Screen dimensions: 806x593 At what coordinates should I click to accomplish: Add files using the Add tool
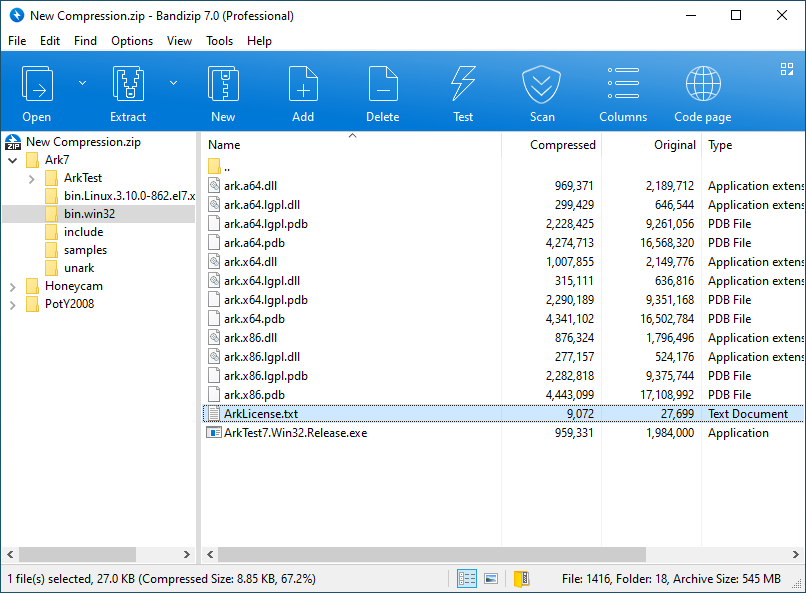pos(302,90)
